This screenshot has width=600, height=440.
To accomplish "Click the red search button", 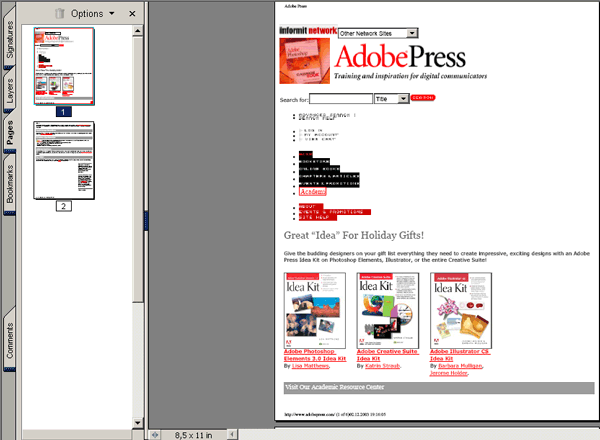I will 423,98.
